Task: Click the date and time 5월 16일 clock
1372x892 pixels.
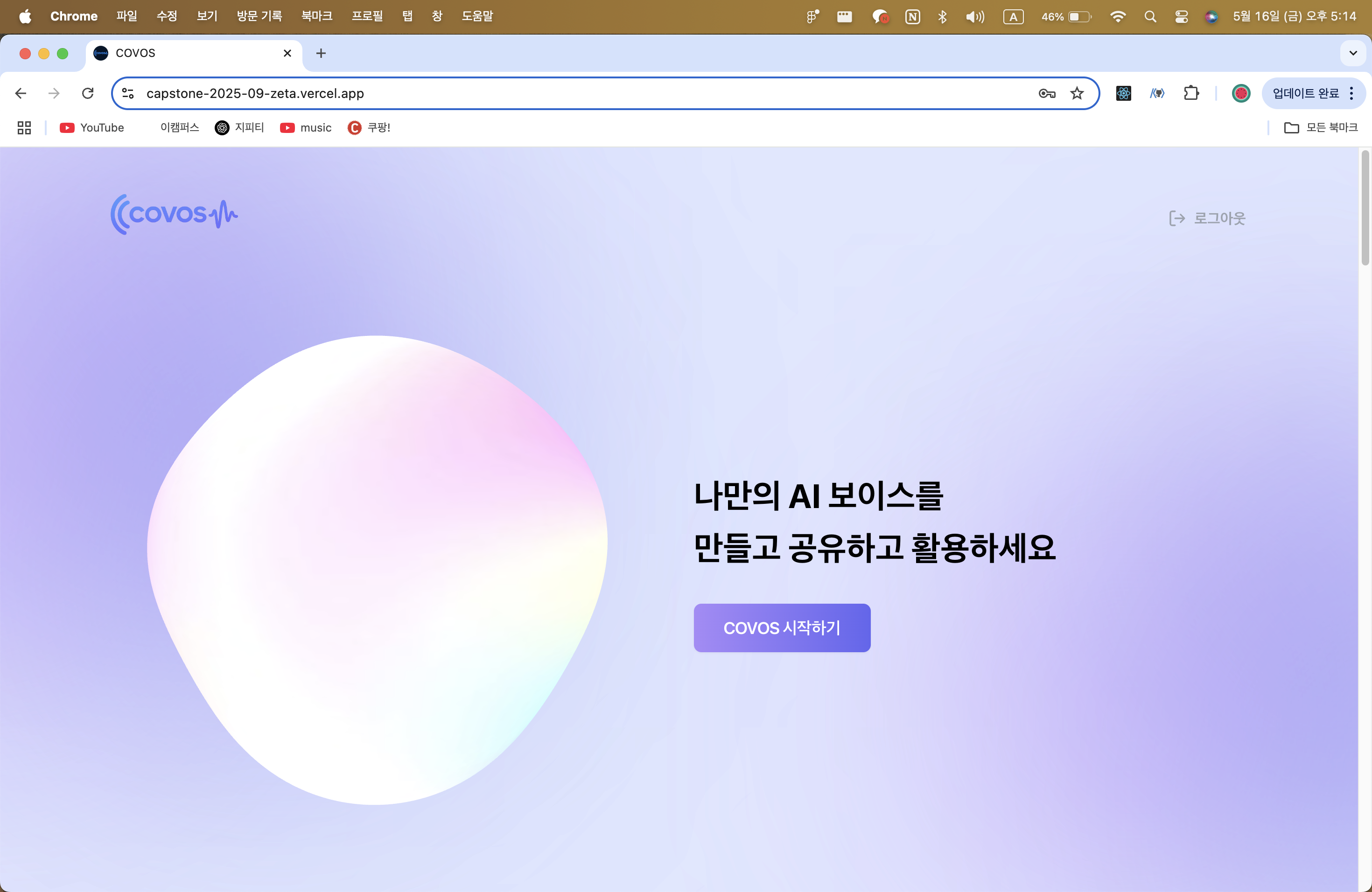Action: pos(1294,16)
